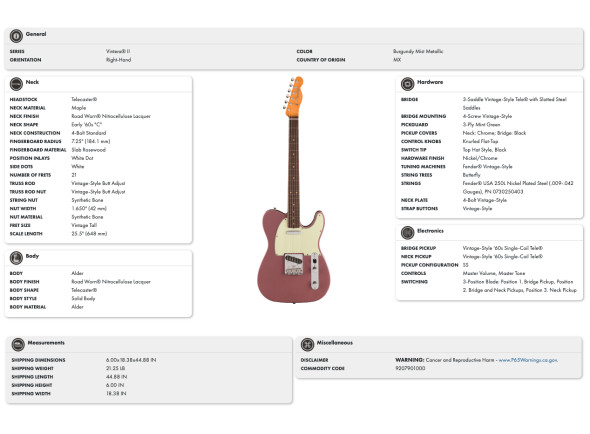This screenshot has height=434, width=590.
Task: Click the 4-Bolt Standard neck construction value
Action: 89,133
